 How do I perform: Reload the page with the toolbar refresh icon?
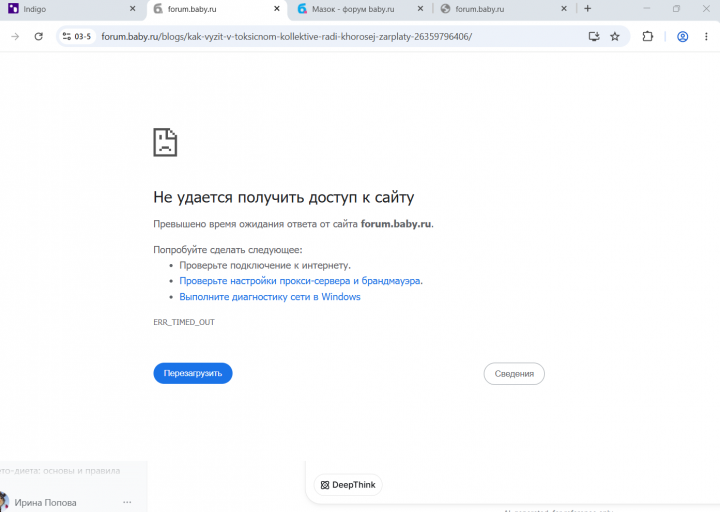click(x=39, y=36)
